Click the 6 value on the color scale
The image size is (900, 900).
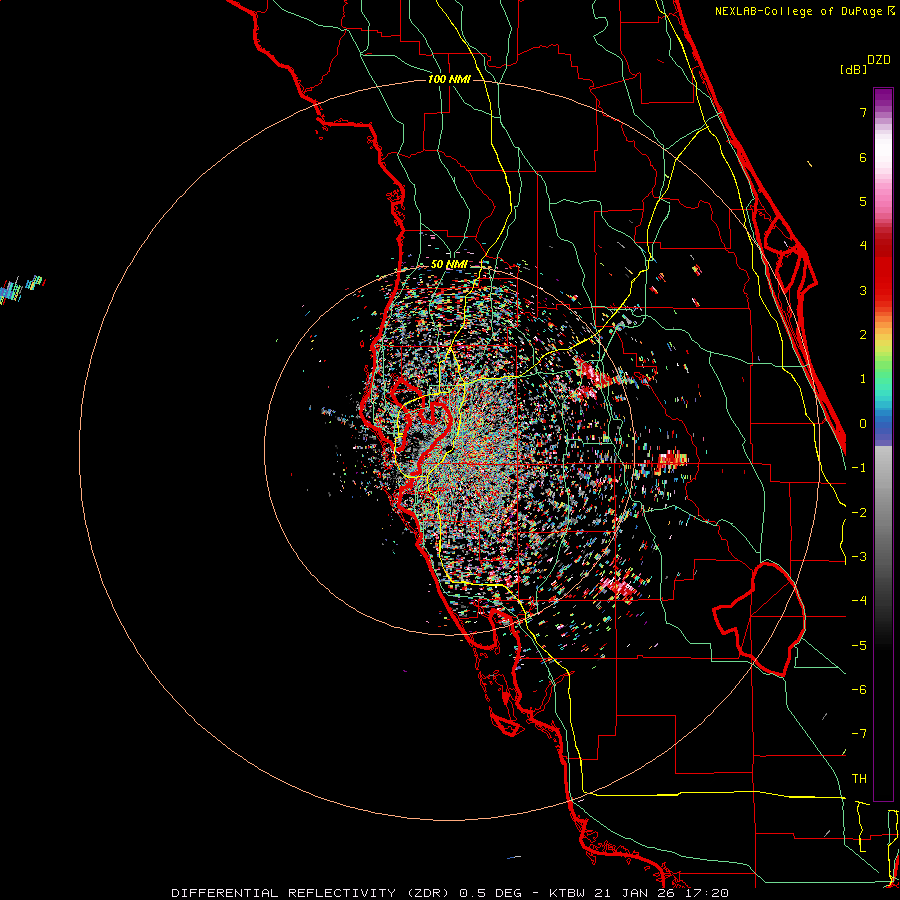863,157
